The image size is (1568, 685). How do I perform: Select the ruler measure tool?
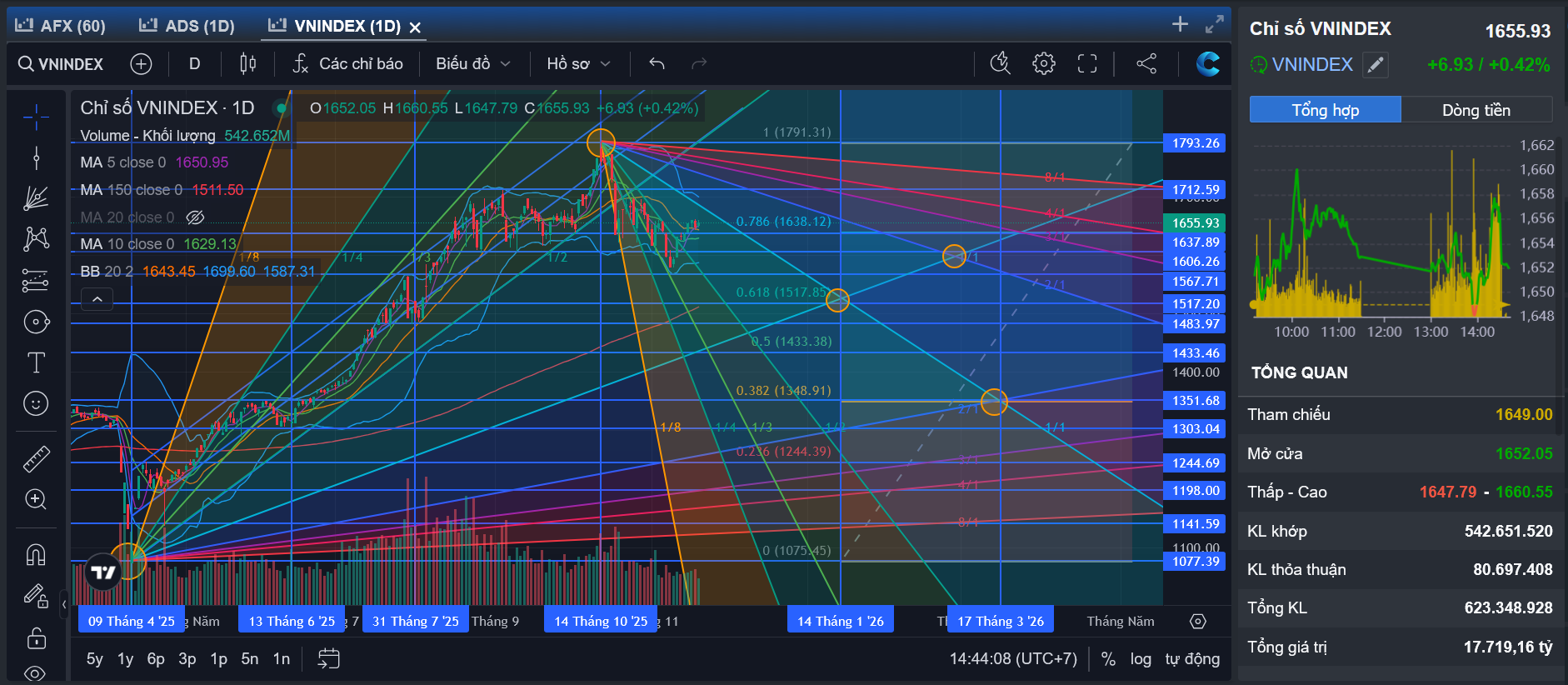coord(36,458)
